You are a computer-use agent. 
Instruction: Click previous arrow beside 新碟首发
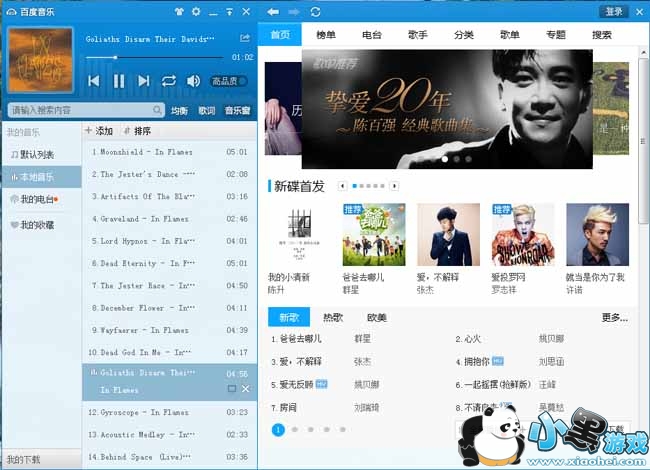pyautogui.click(x=342, y=186)
